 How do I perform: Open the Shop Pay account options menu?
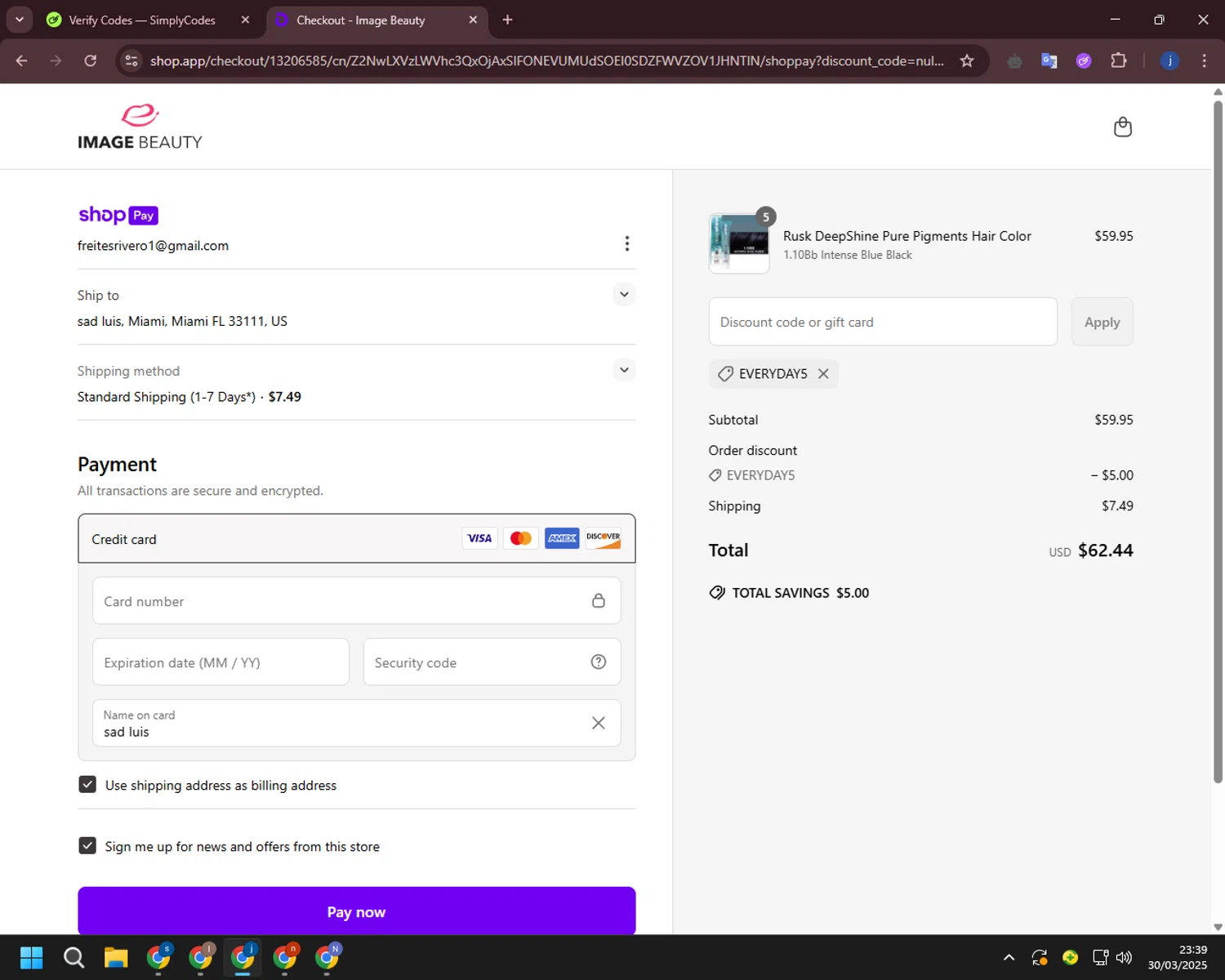626,243
